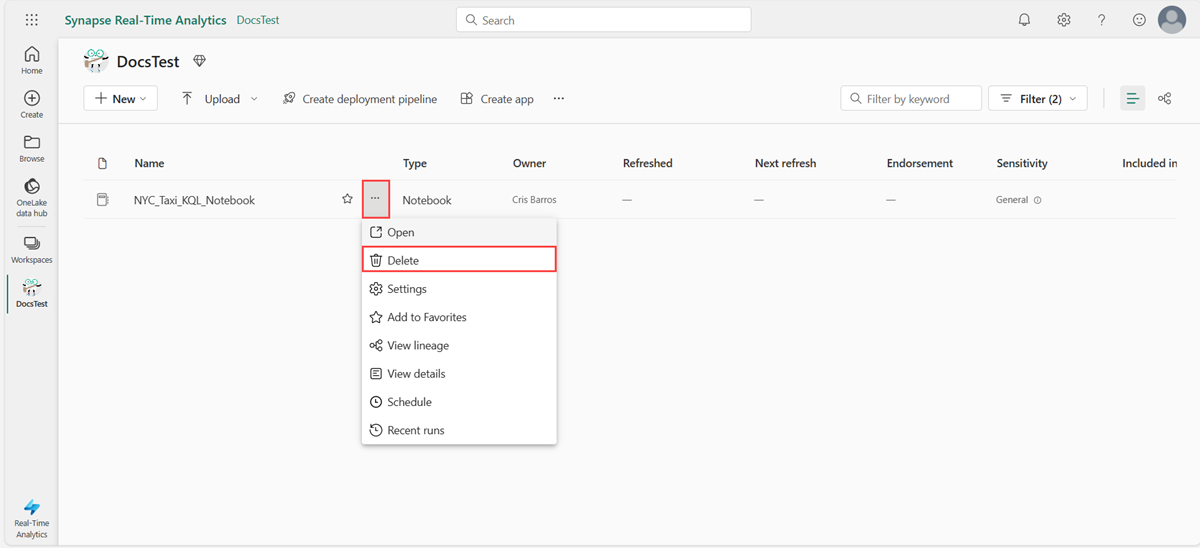Go to OneLake data hub in the sidebar

click(32, 198)
